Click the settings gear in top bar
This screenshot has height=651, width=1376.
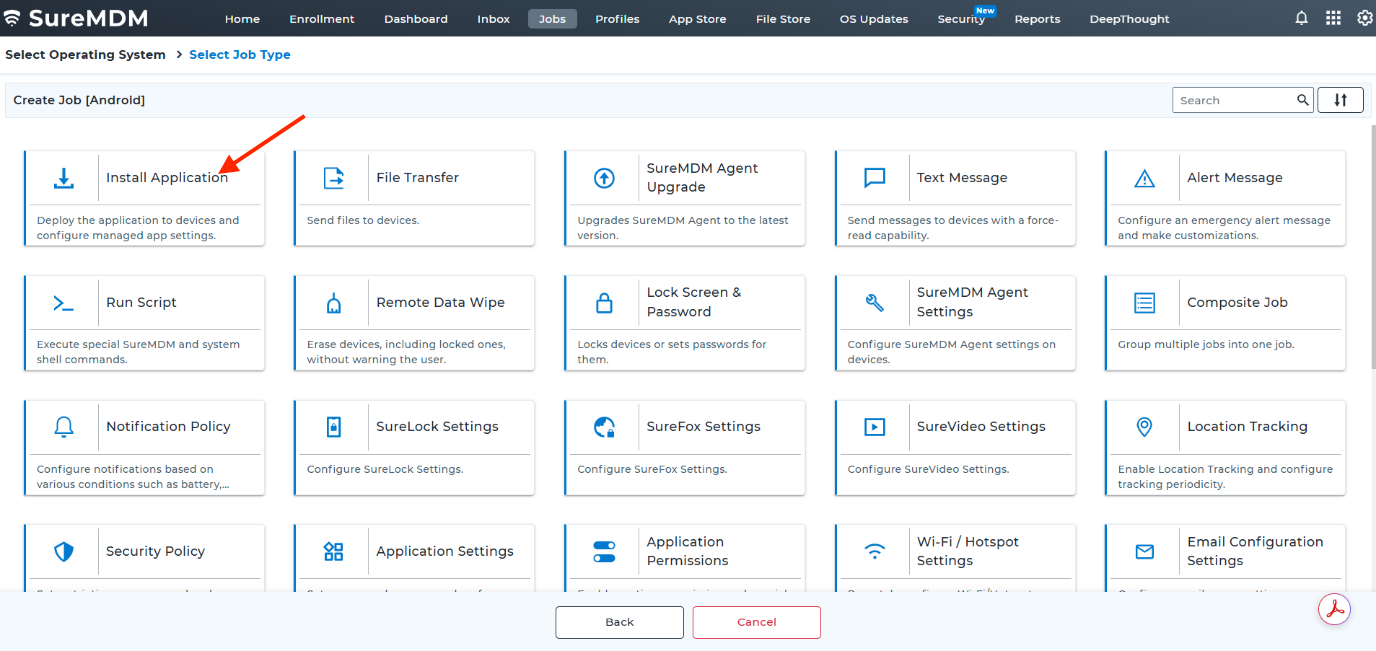point(1364,18)
